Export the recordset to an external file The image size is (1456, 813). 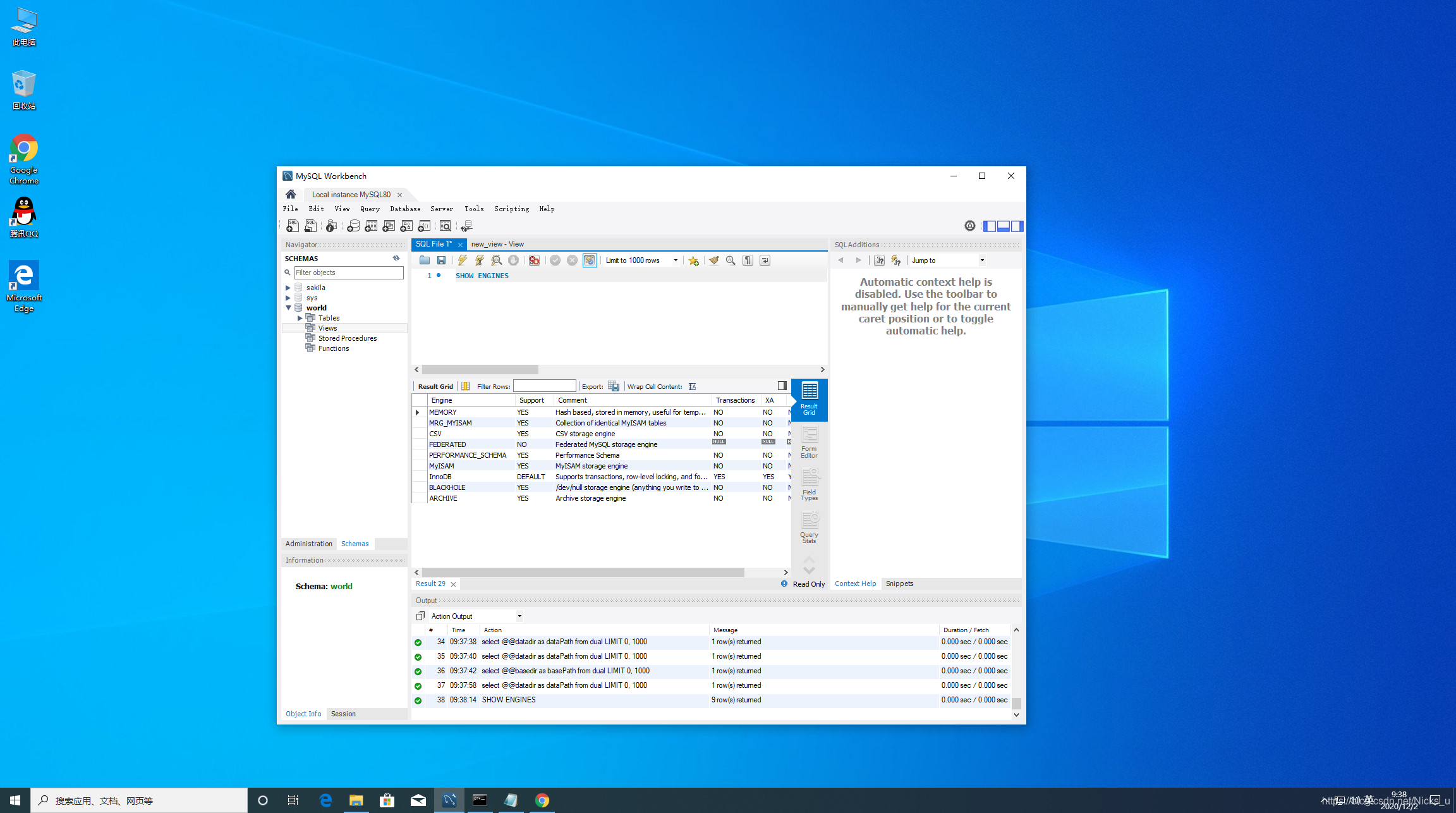(614, 386)
